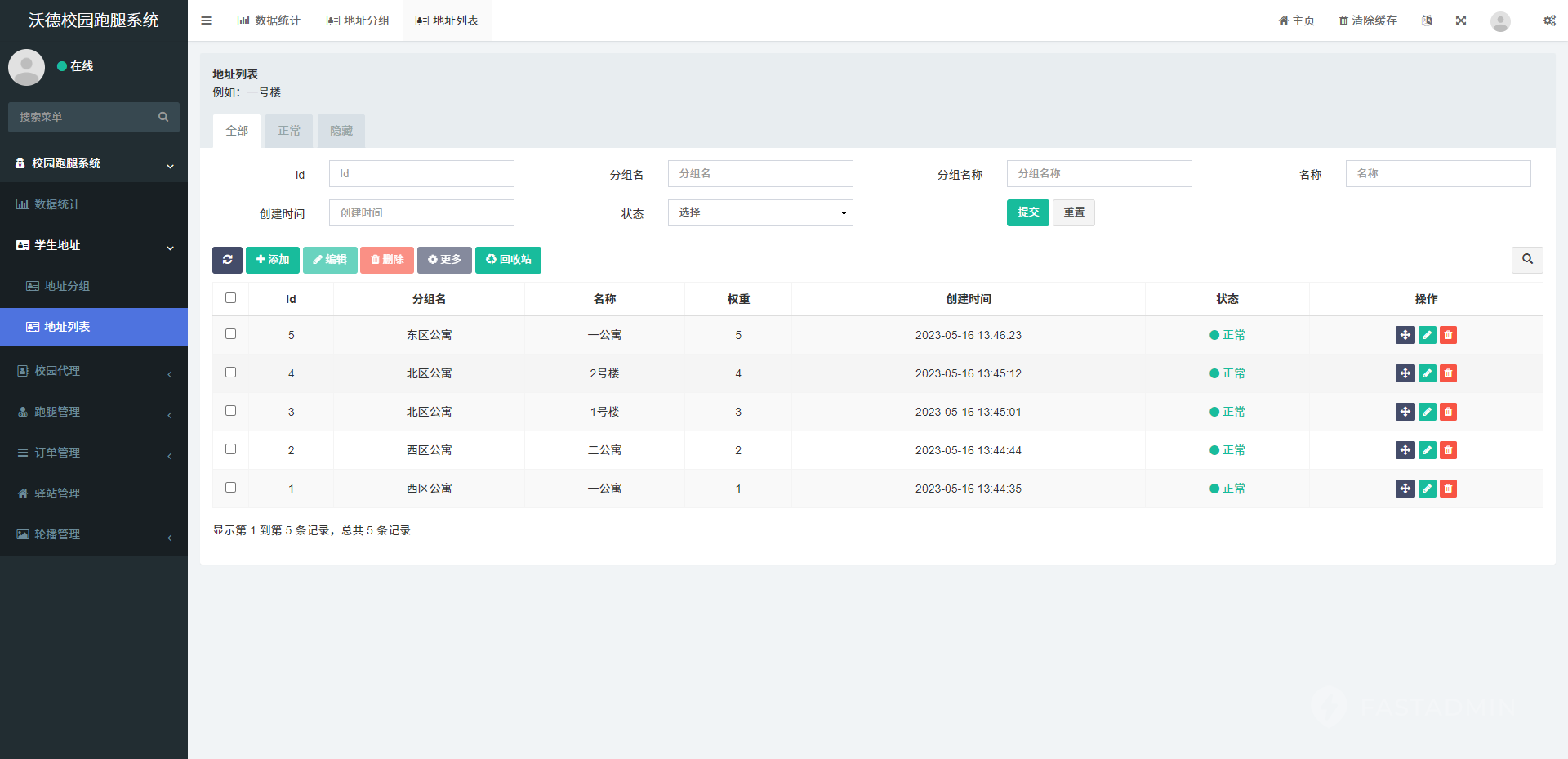The image size is (1568, 759).
Task: Click the edit pencil icon for row 5
Action: (x=1428, y=335)
